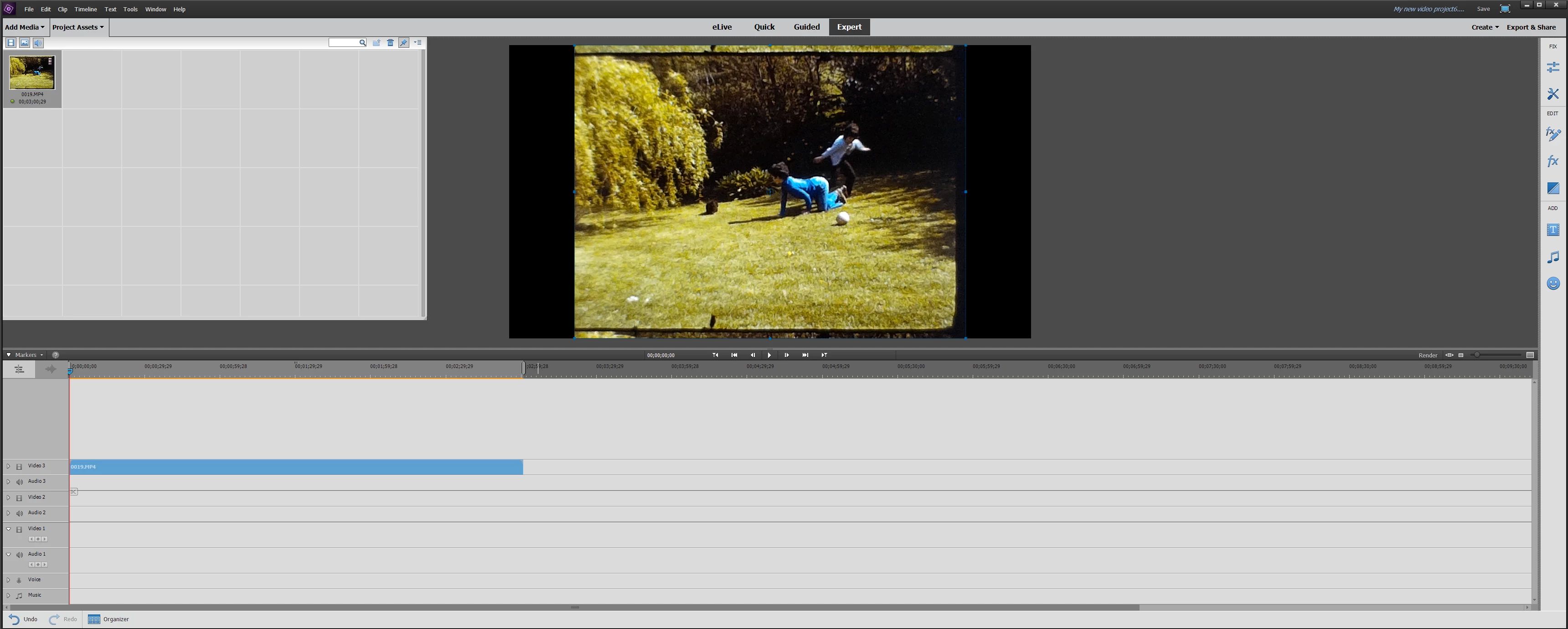Click the scissors split clip icon

click(x=74, y=491)
